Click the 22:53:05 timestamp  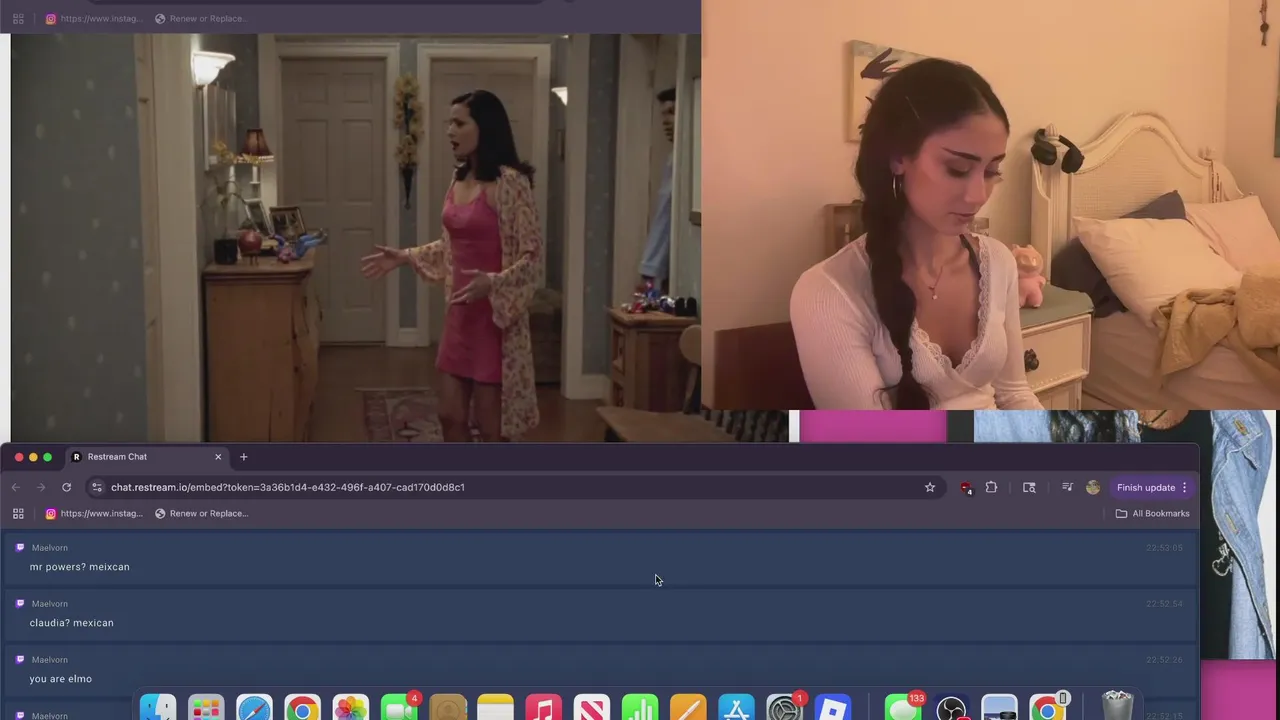(x=1164, y=548)
